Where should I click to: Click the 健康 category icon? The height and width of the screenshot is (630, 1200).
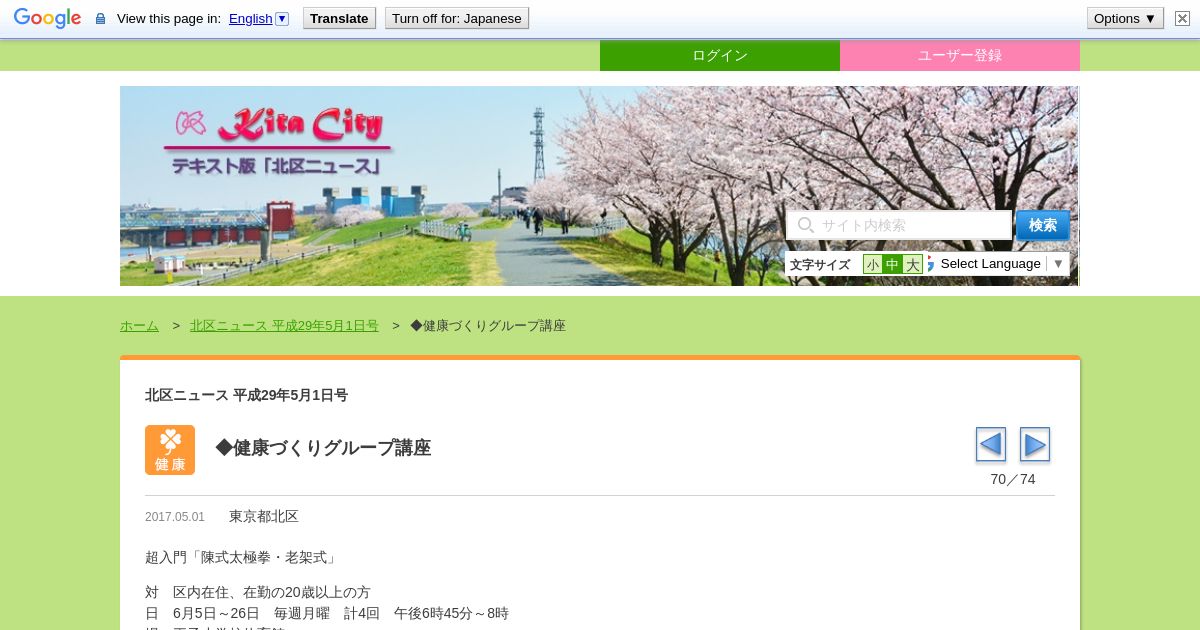(170, 450)
